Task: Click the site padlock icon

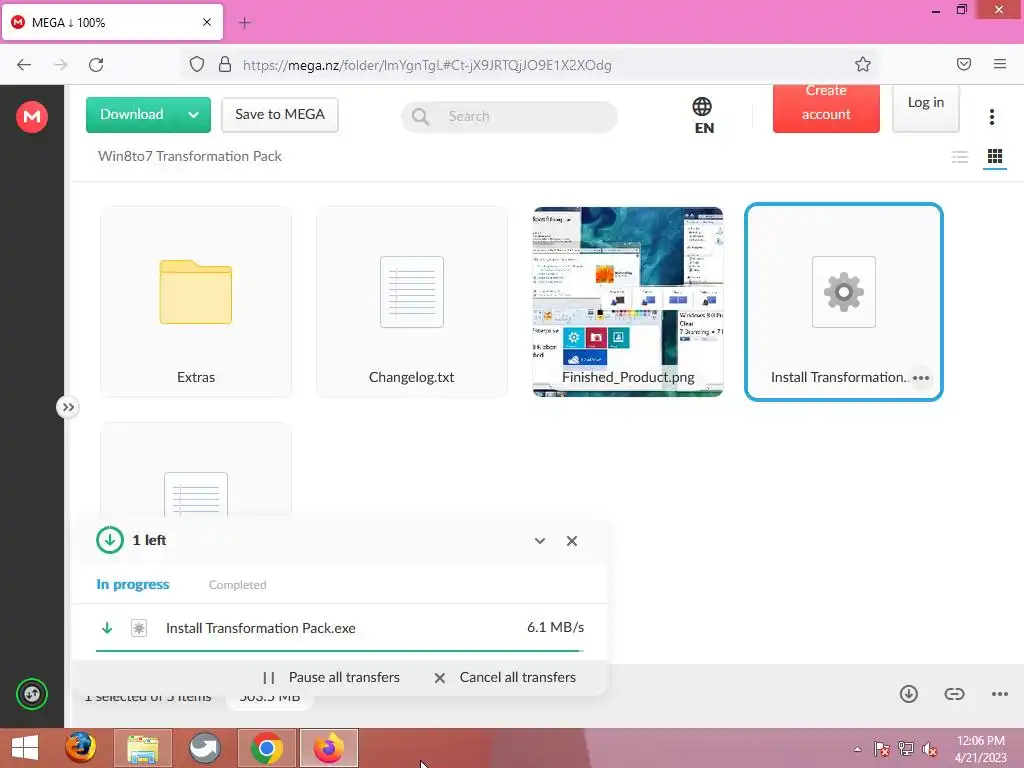Action: tap(225, 64)
